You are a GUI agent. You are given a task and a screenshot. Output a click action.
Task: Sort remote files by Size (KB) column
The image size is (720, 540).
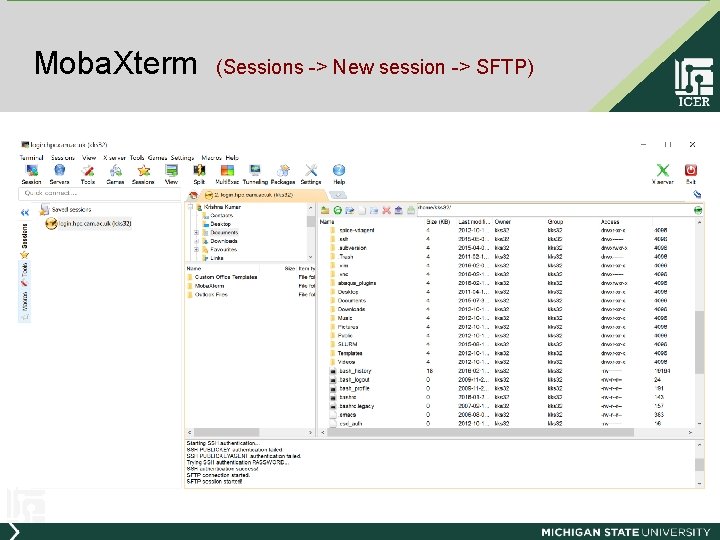[x=438, y=222]
